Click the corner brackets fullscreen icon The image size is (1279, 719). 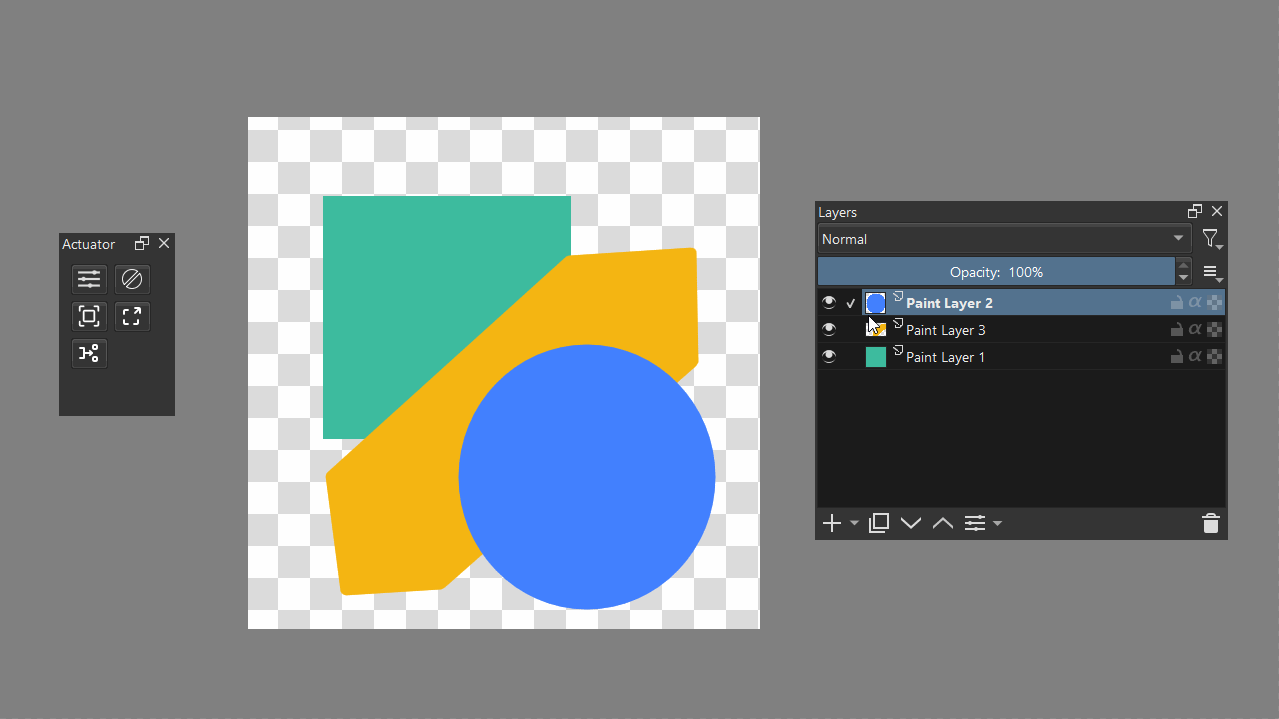tap(132, 316)
